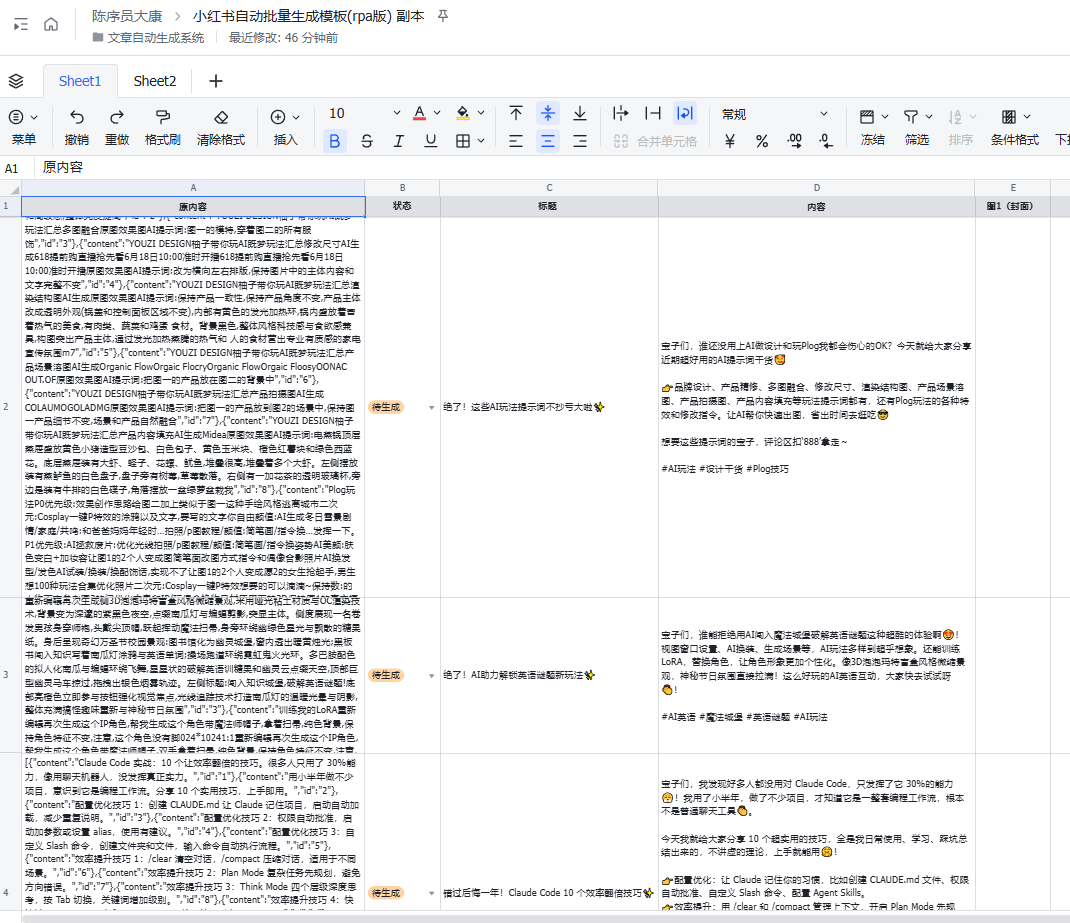Apply underline formatting
1070x923 pixels.
431,141
